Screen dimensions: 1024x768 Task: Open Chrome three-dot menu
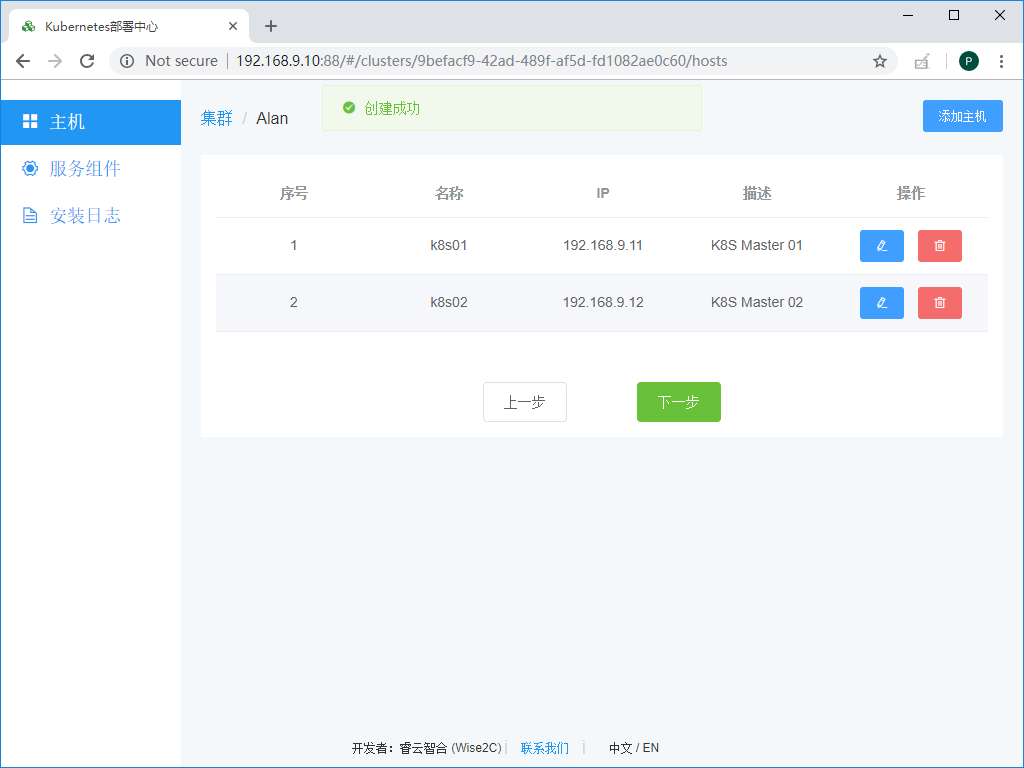coord(1001,61)
